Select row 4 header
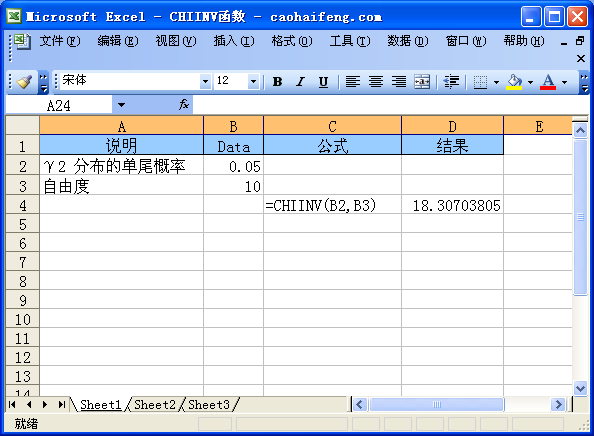The height and width of the screenshot is (436, 594). 23,205
